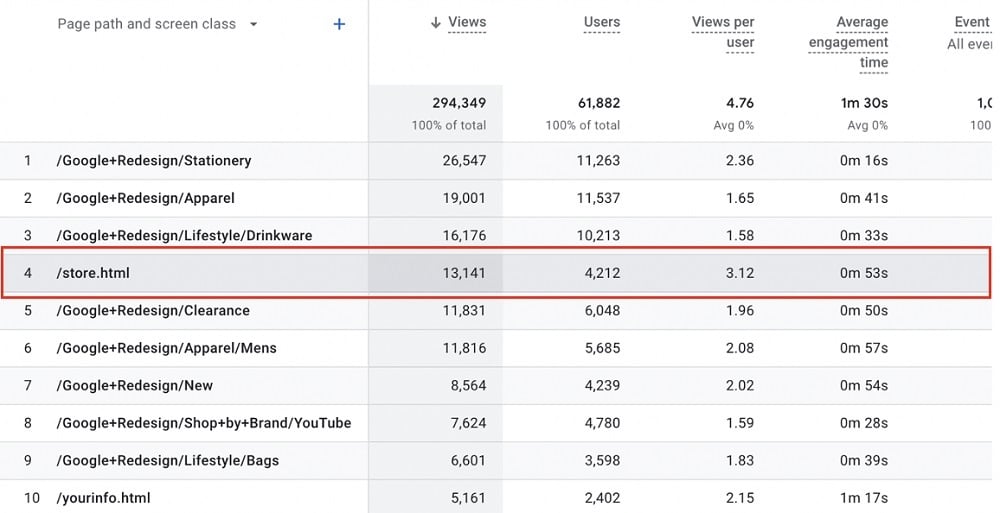
Task: Sort by the Views column header
Action: 467,22
